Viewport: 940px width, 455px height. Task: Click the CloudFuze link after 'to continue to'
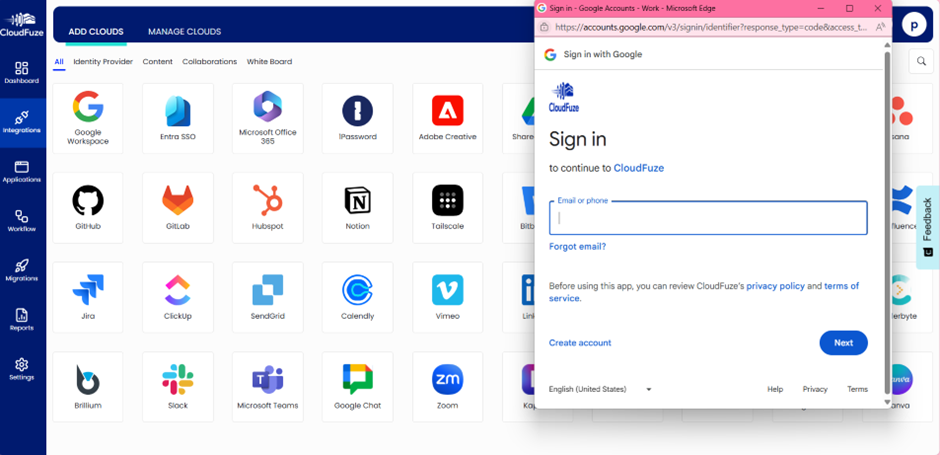pyautogui.click(x=638, y=168)
